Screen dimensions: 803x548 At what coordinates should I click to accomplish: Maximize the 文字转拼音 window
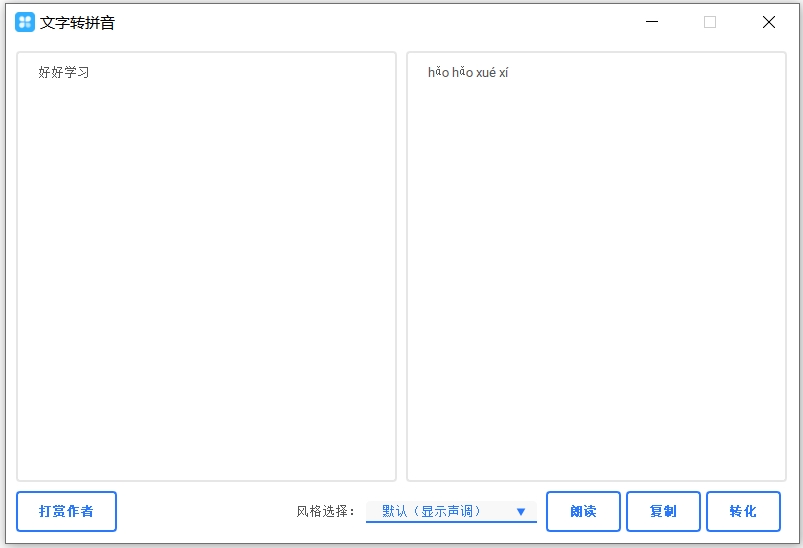point(710,22)
